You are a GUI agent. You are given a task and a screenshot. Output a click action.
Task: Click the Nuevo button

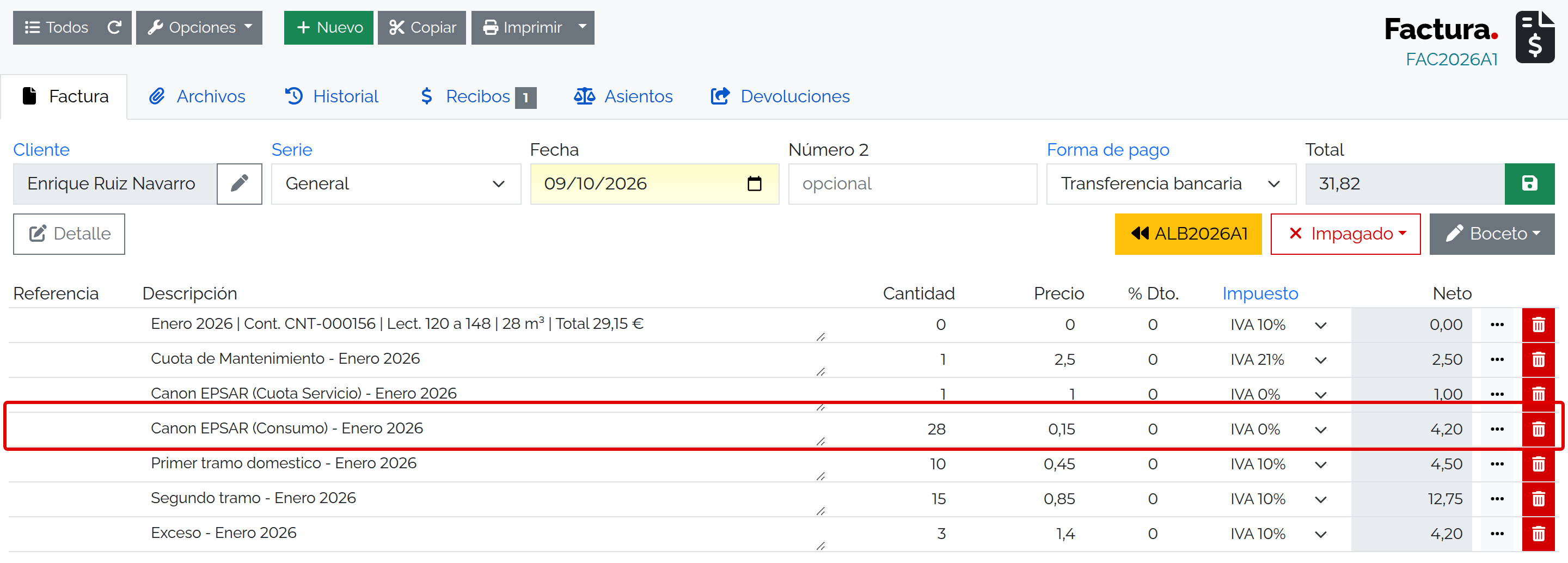(x=329, y=27)
